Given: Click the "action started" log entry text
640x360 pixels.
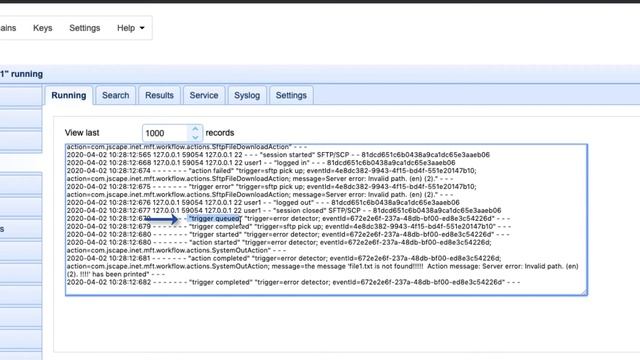Looking at the screenshot, I should click(x=214, y=242).
